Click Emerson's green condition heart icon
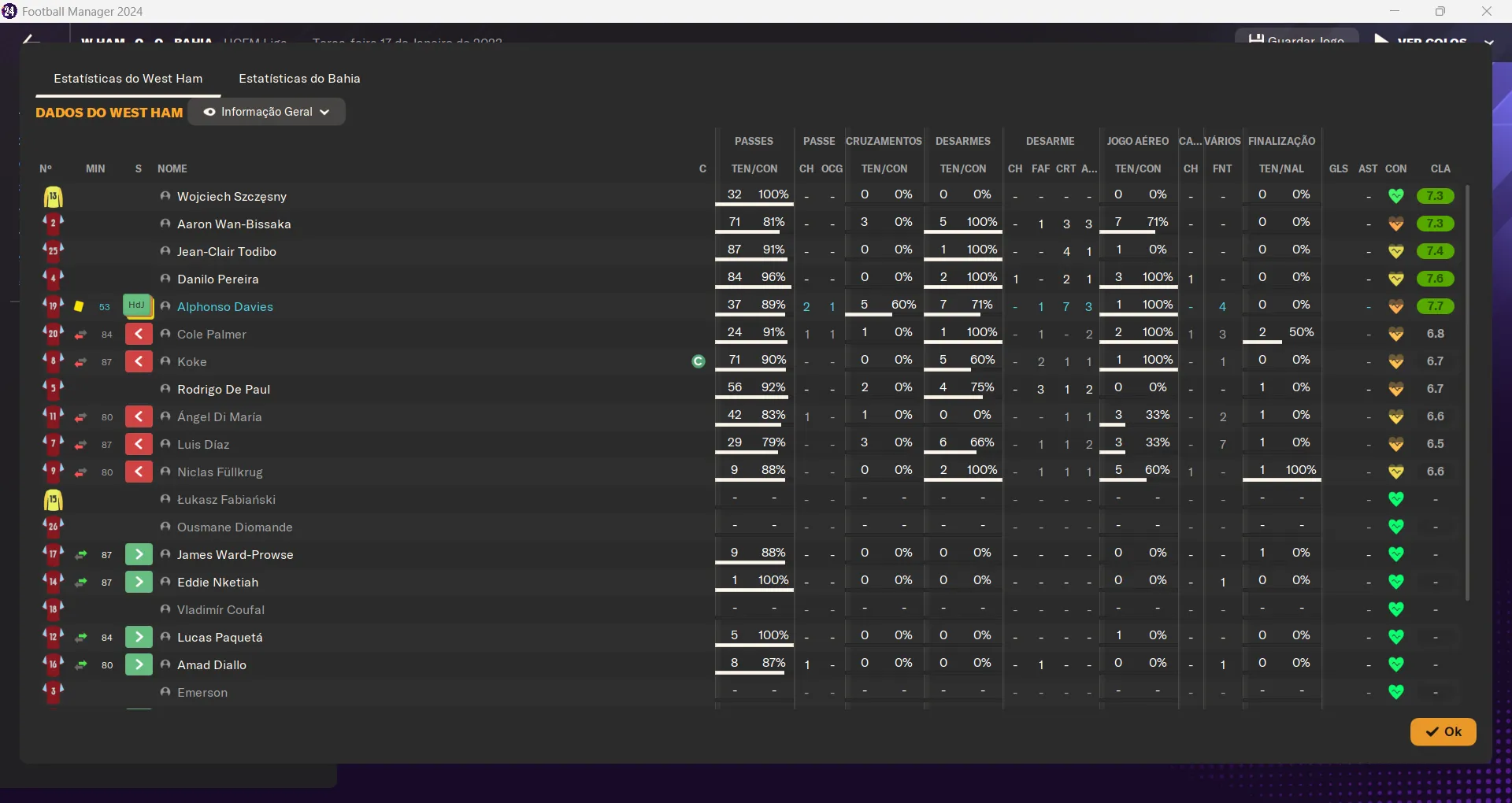 pyautogui.click(x=1396, y=692)
